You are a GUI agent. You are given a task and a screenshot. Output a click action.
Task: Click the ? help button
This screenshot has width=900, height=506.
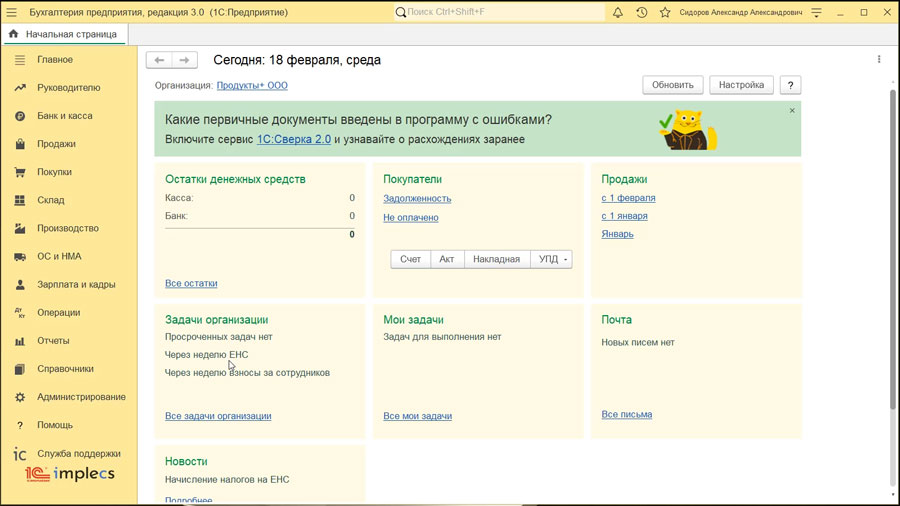790,85
